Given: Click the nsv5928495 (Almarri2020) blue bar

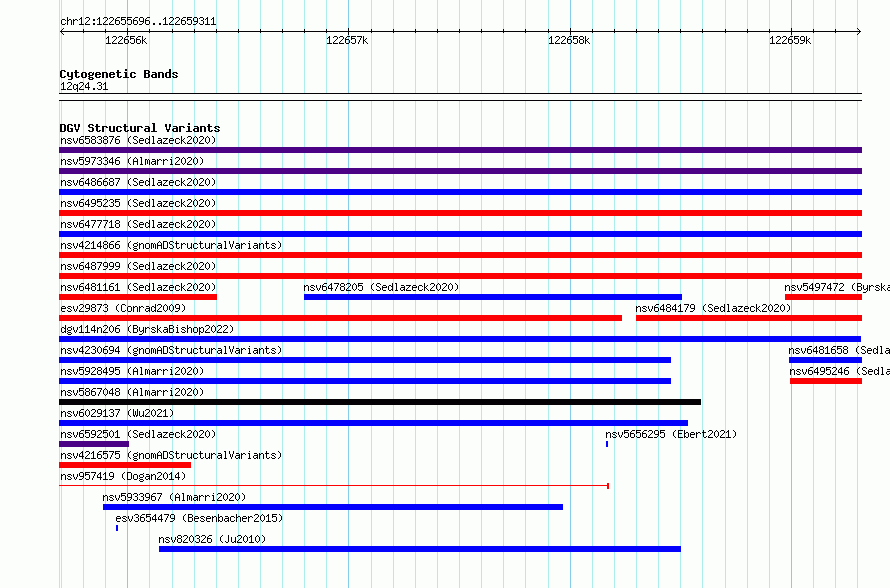Looking at the screenshot, I should click(x=365, y=381).
